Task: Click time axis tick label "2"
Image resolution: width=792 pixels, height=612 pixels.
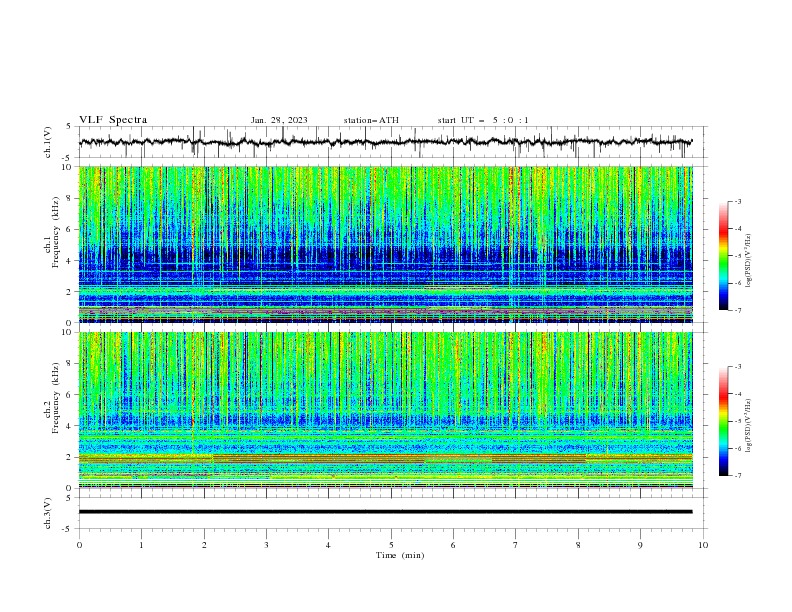Action: [204, 545]
